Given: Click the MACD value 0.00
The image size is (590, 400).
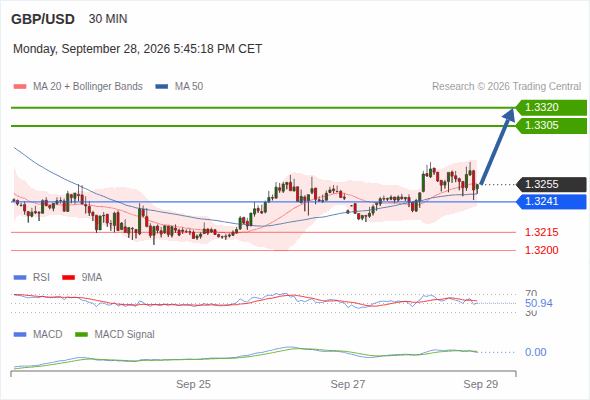Looking at the screenshot, I should 536,353.
